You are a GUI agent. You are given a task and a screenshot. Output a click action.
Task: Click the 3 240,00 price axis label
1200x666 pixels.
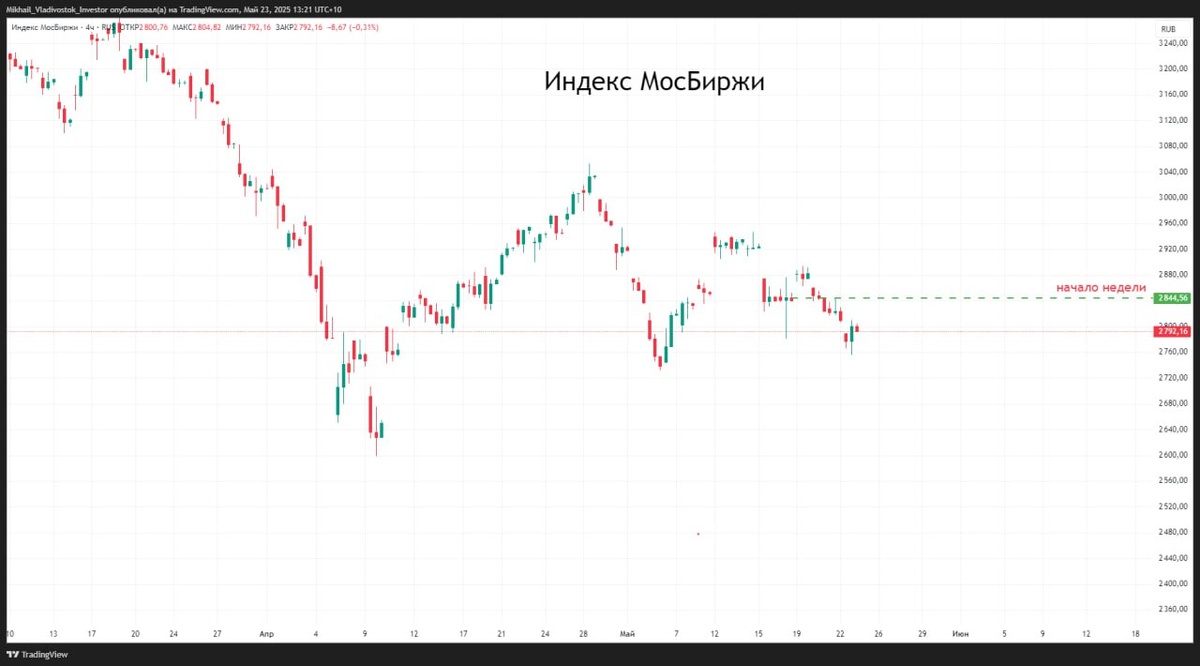[1172, 44]
